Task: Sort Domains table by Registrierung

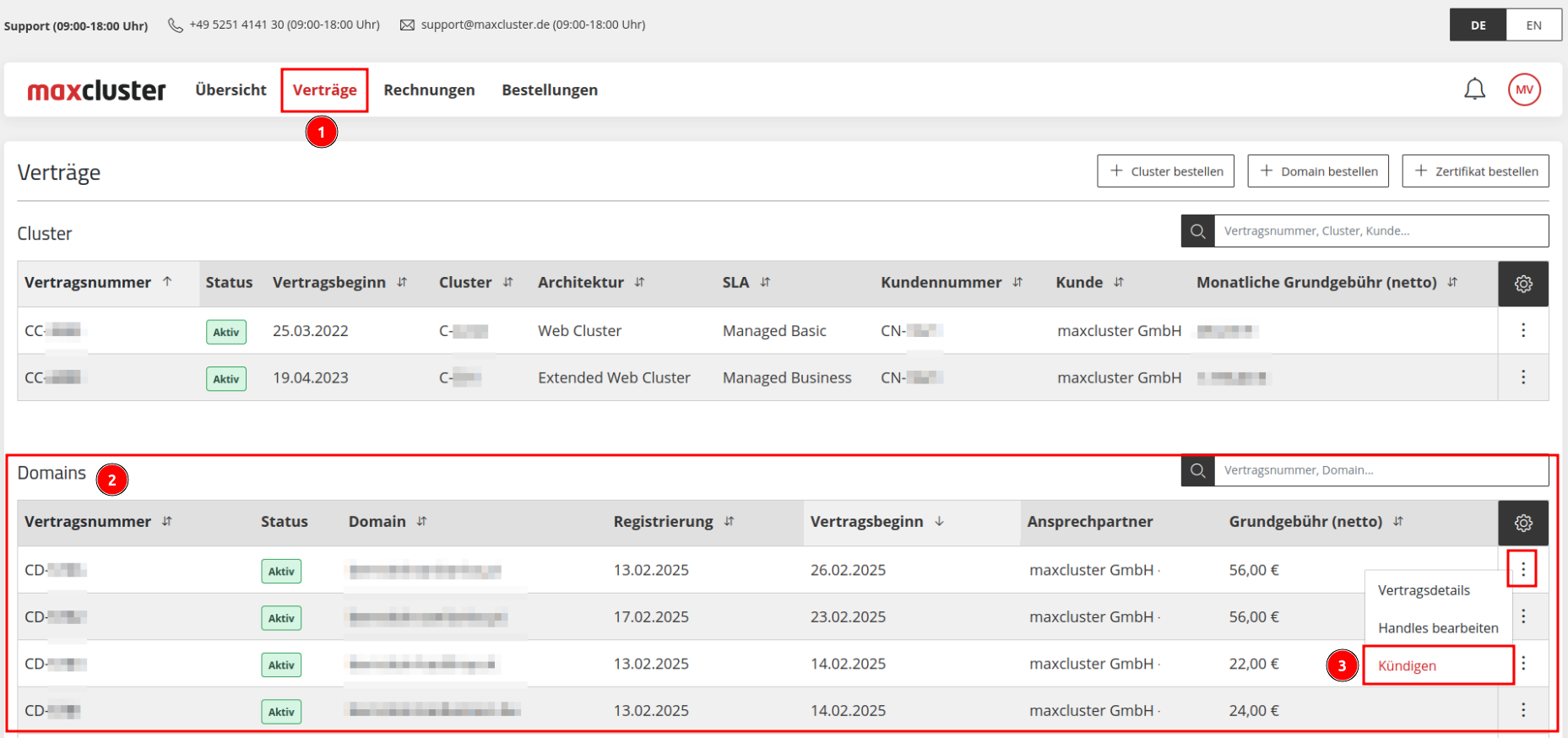Action: click(x=729, y=521)
